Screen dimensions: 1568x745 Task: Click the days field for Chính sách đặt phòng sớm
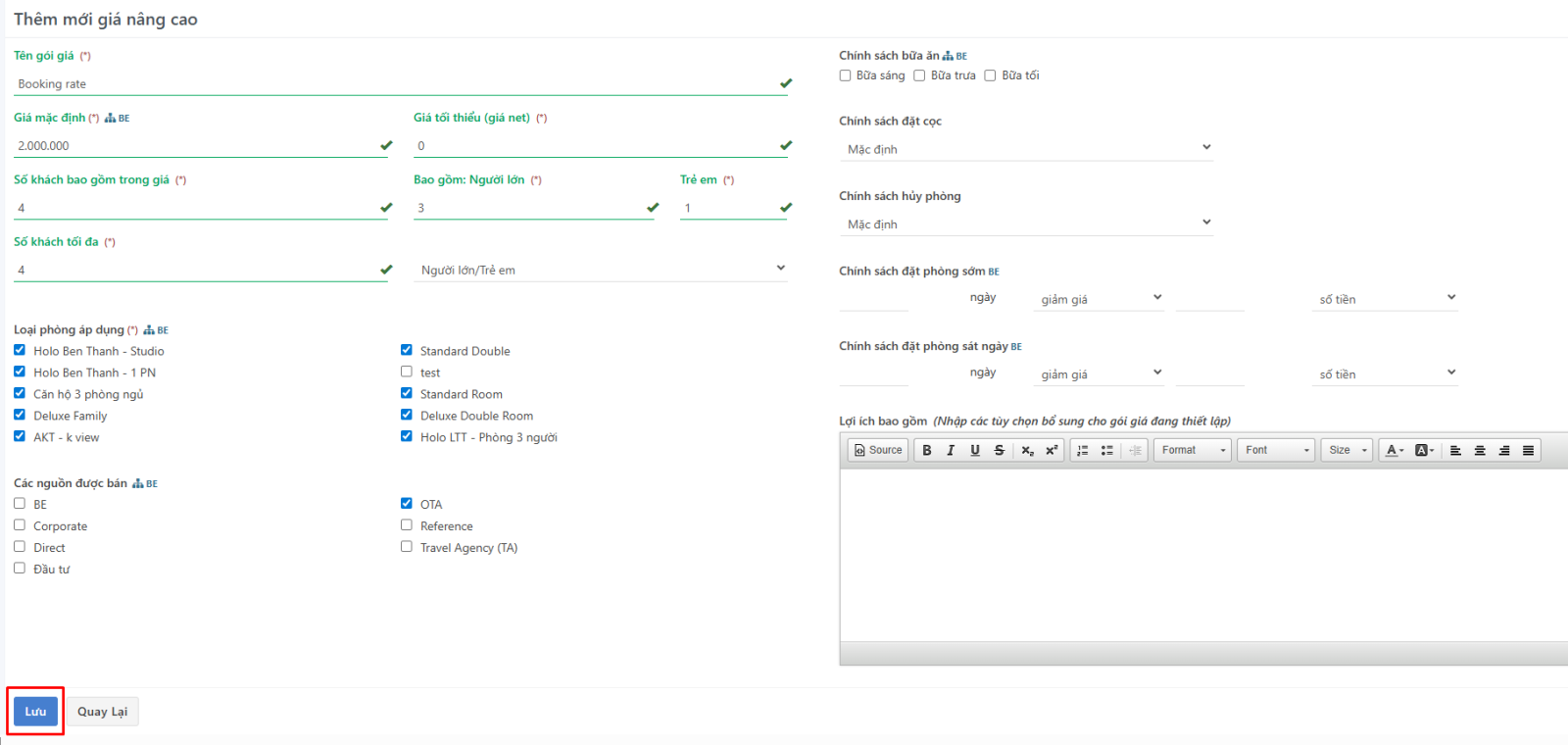coord(874,298)
